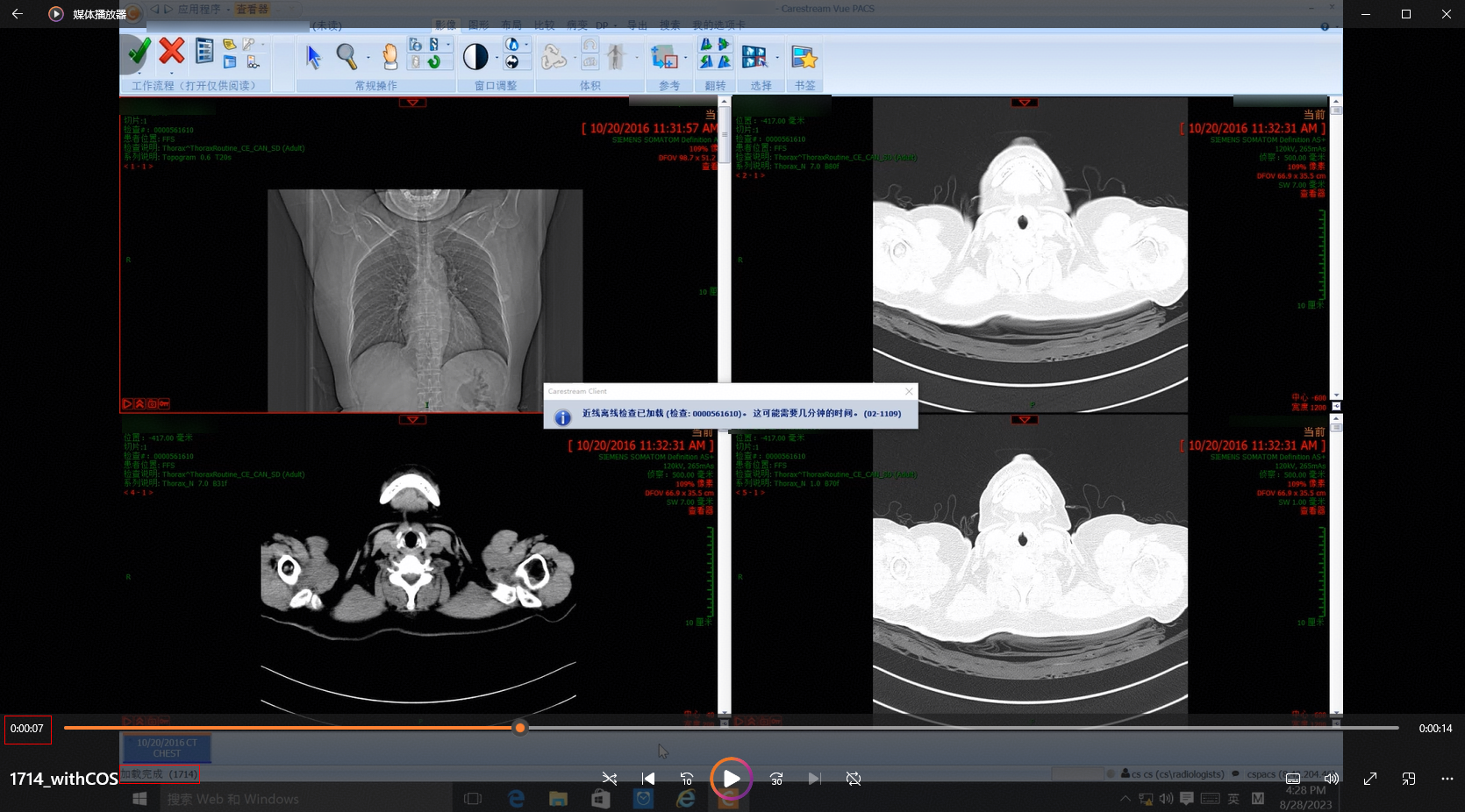Switch to the 影像 ribbon tab
This screenshot has height=812, width=1465.
[446, 25]
